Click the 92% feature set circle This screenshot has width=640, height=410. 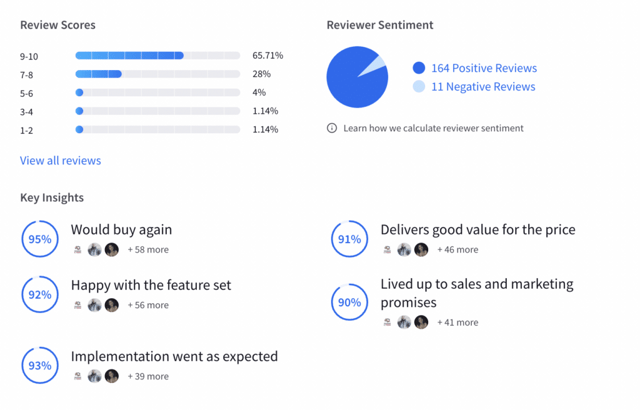[x=40, y=295]
